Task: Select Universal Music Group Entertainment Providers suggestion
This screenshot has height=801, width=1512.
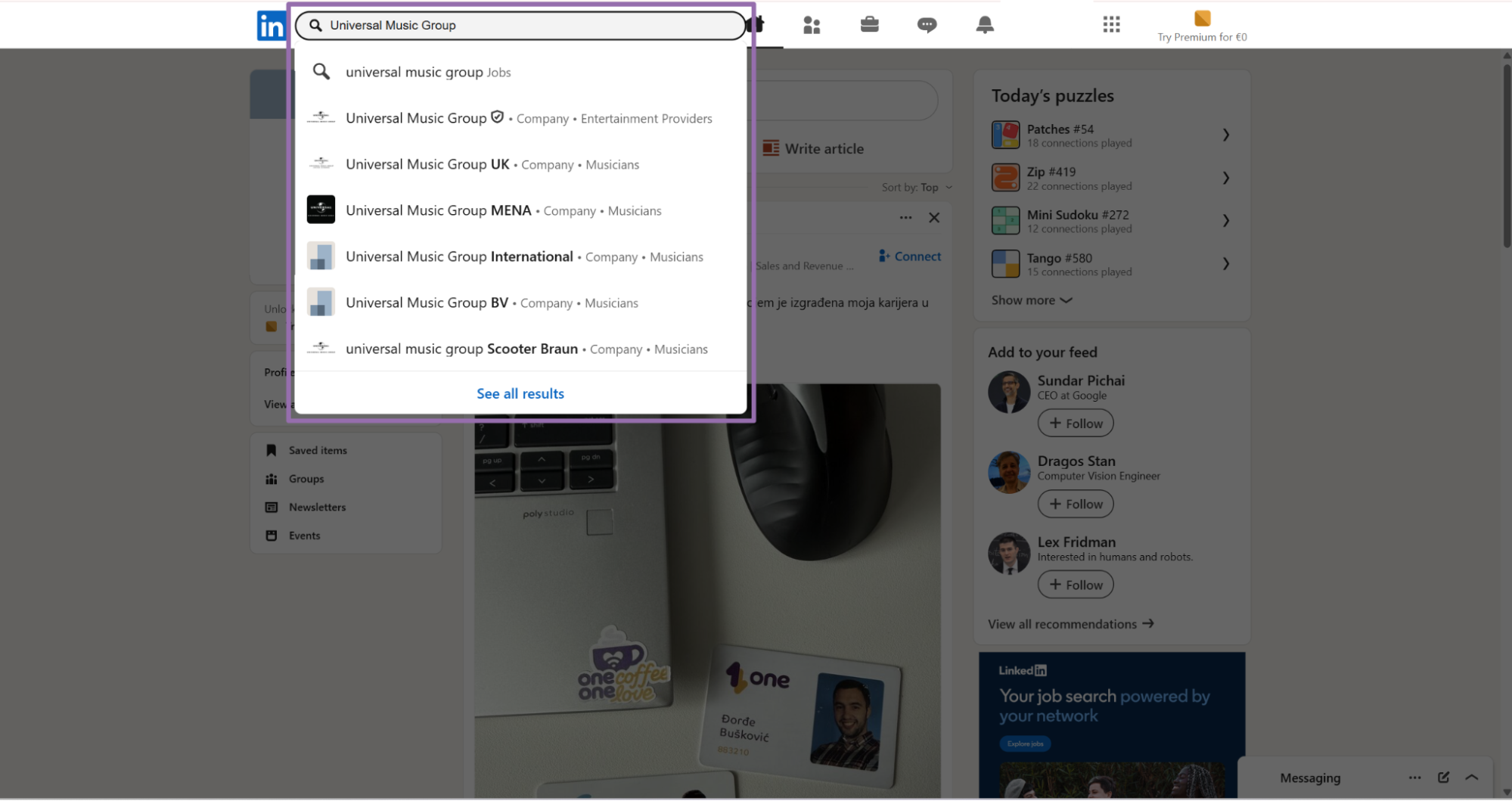Action: click(520, 118)
